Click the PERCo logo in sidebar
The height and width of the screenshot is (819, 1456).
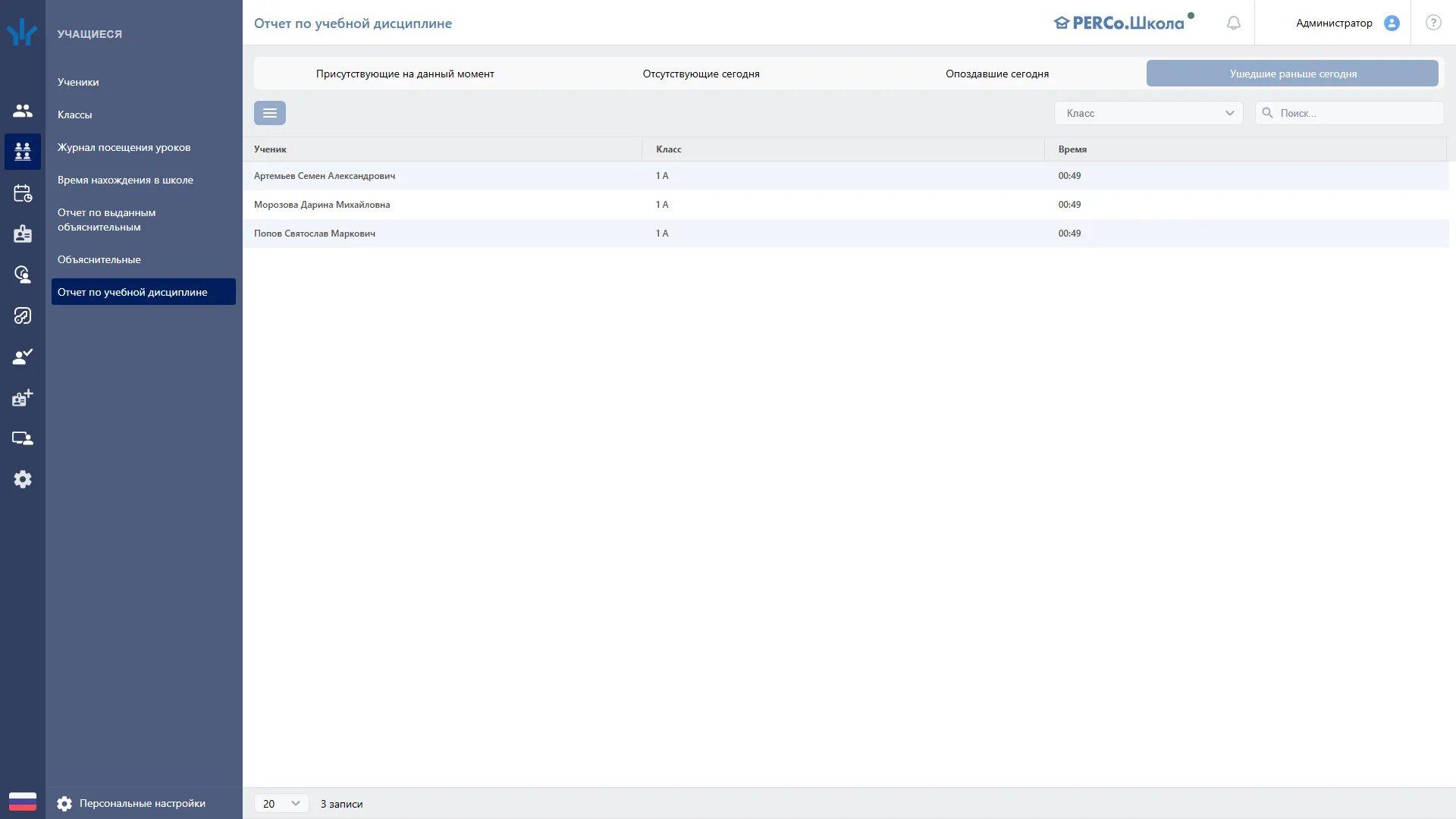pos(22,33)
